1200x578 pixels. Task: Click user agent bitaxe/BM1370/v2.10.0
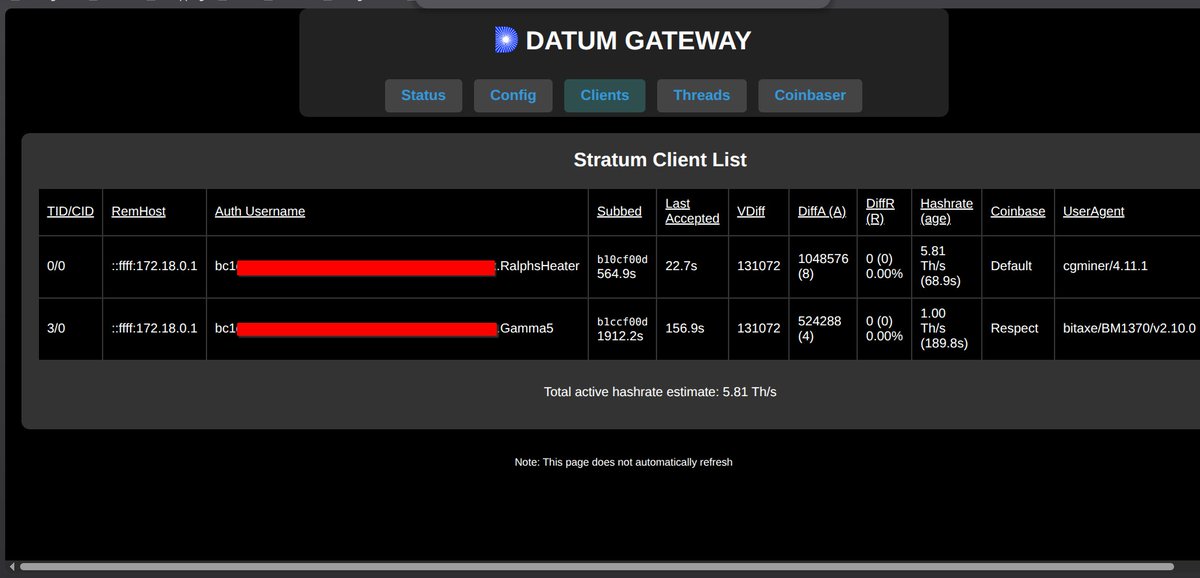point(1129,328)
